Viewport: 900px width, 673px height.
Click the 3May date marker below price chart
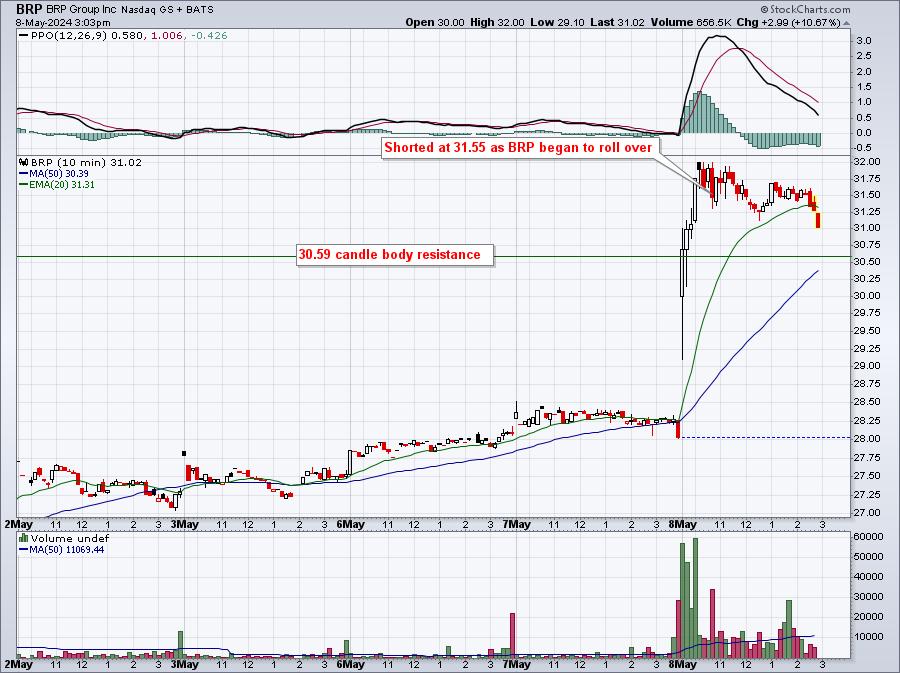[x=185, y=524]
